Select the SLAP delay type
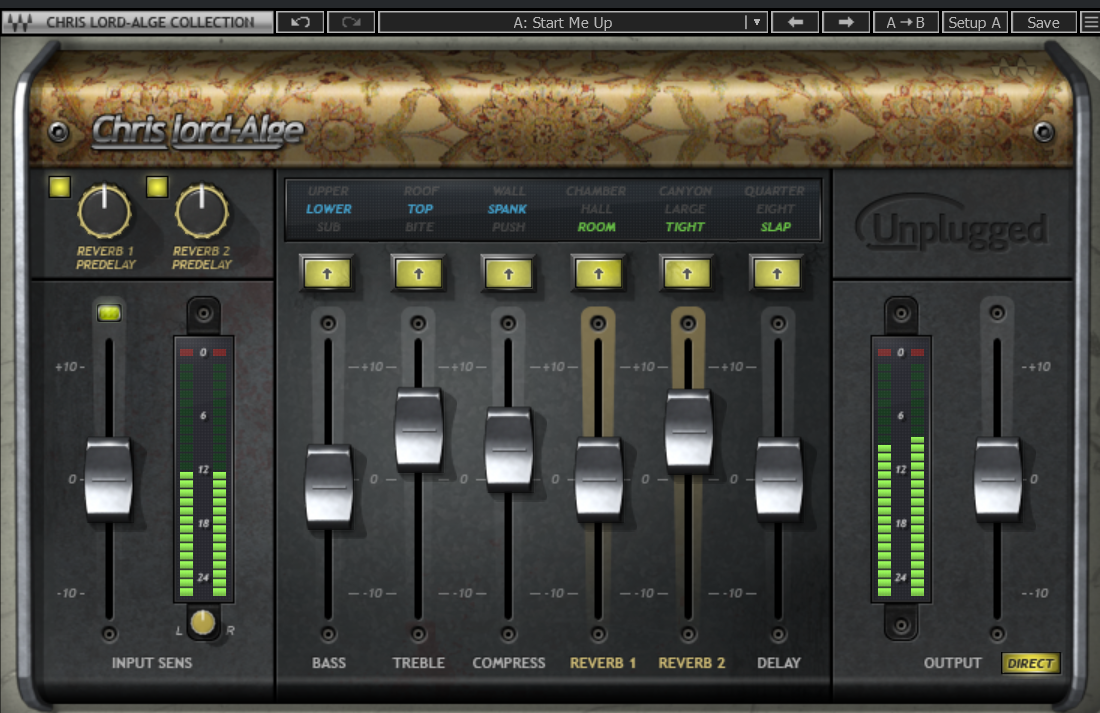1100x713 pixels. point(775,227)
